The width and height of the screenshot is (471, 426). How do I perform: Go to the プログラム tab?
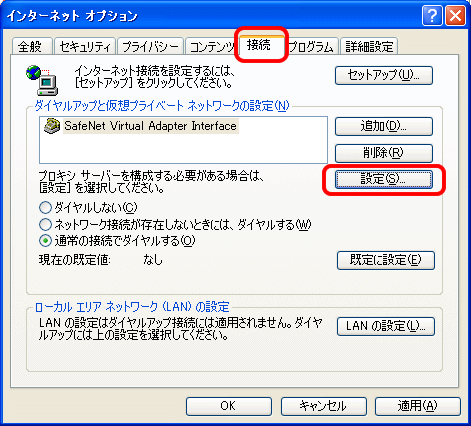[x=311, y=46]
